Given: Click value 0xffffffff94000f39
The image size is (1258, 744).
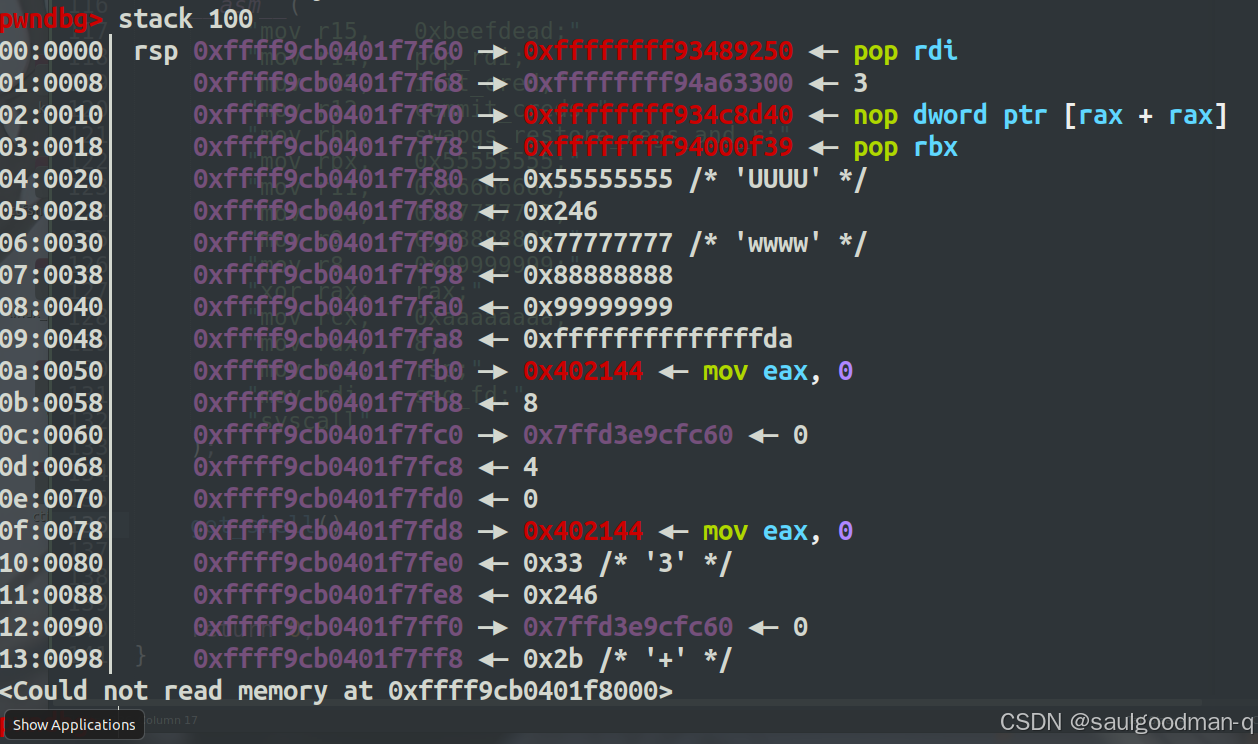Looking at the screenshot, I should [x=658, y=147].
